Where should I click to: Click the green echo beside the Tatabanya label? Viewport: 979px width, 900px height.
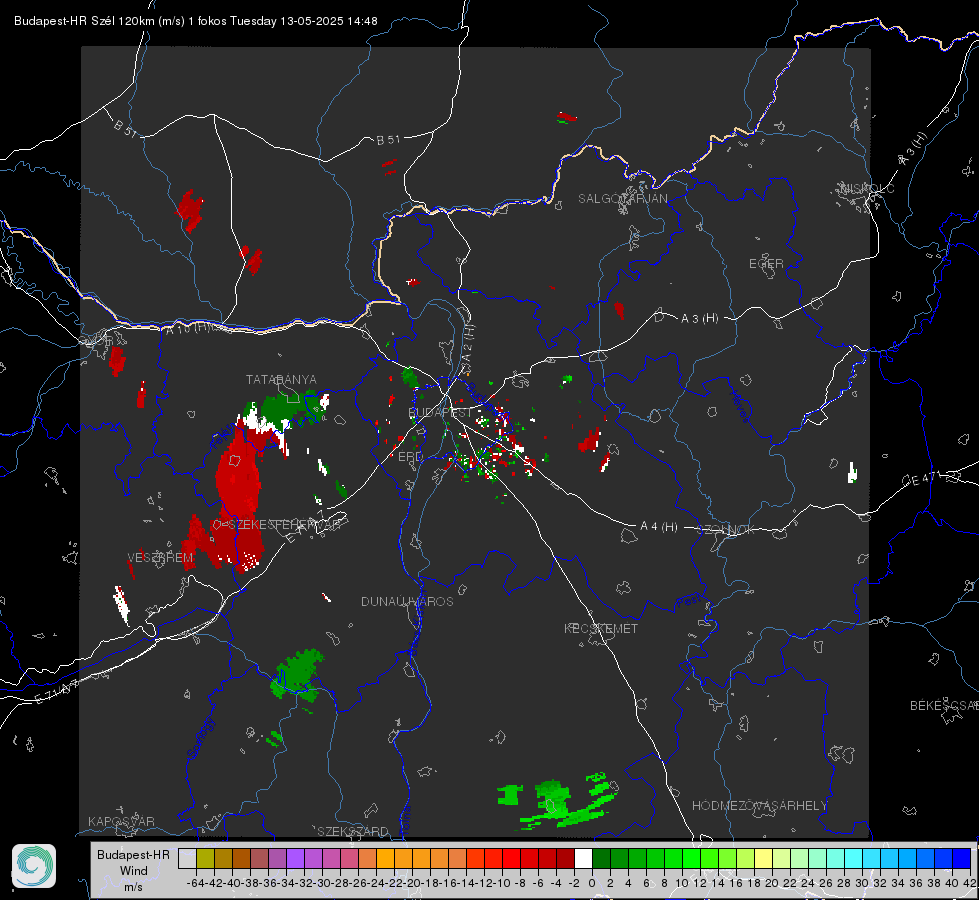[x=284, y=408]
